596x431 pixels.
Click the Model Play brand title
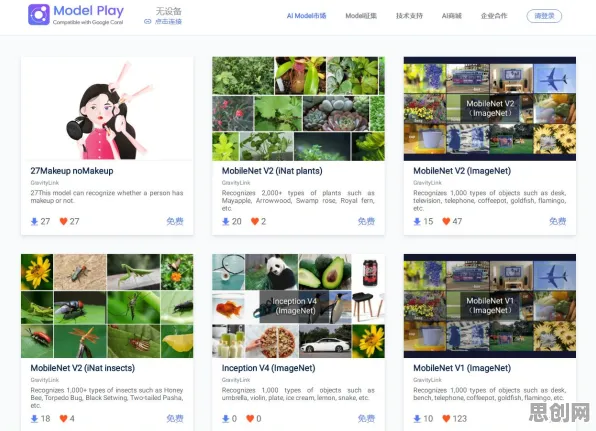tap(89, 11)
